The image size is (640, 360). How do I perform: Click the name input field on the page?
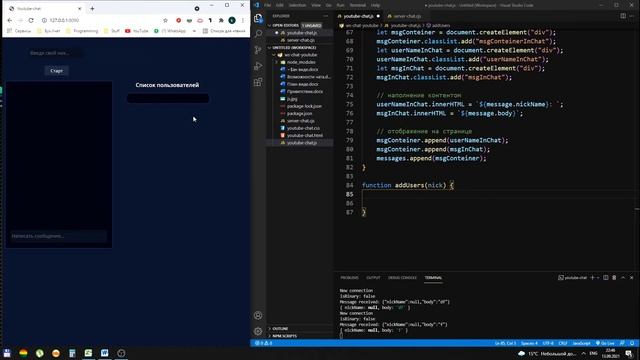click(56, 53)
